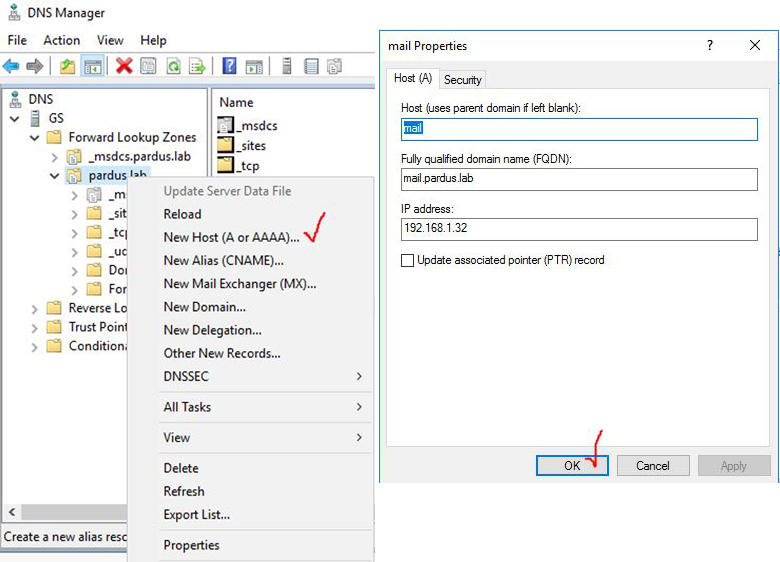
Task: Open the File menu
Action: click(17, 40)
